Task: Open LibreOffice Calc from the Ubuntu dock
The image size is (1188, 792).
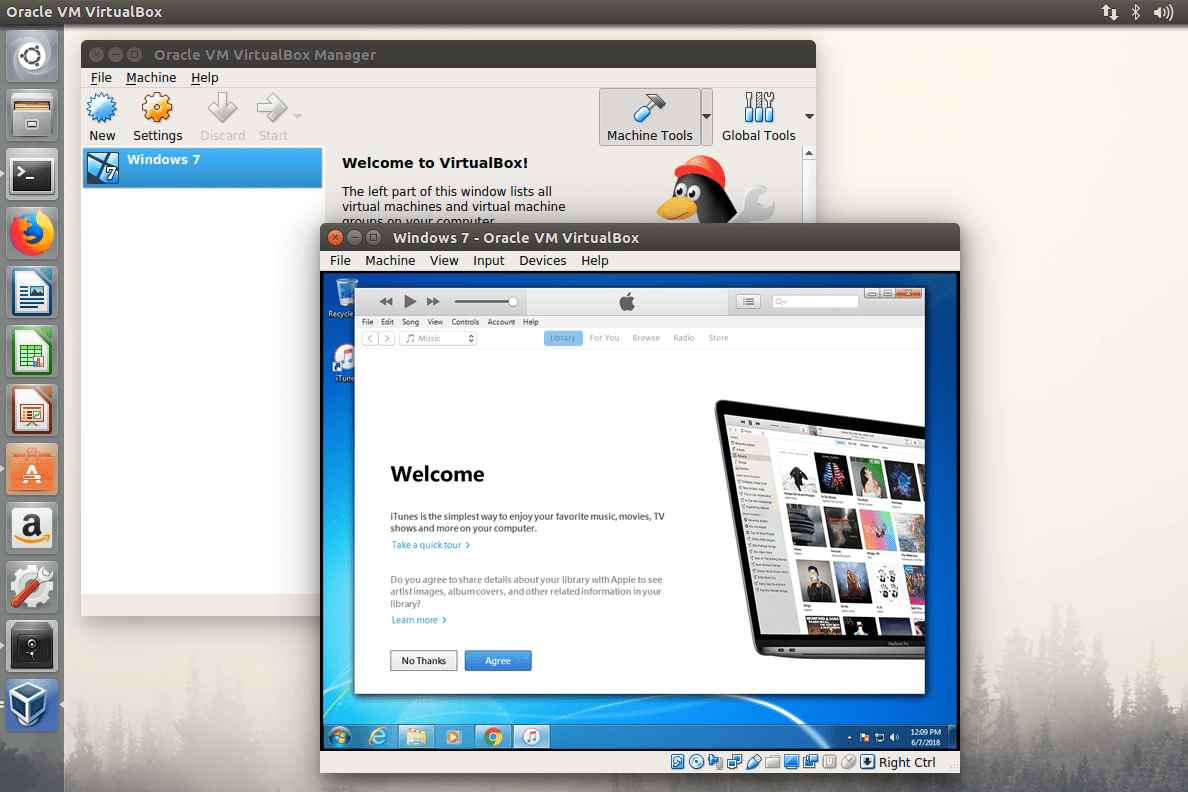Action: [x=32, y=352]
